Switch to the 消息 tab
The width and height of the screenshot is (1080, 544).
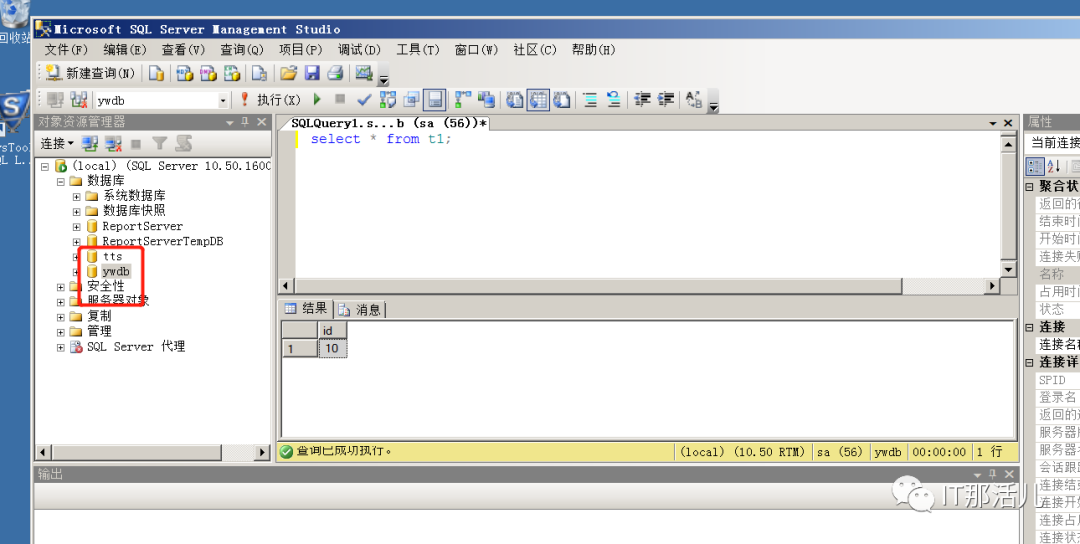[360, 309]
